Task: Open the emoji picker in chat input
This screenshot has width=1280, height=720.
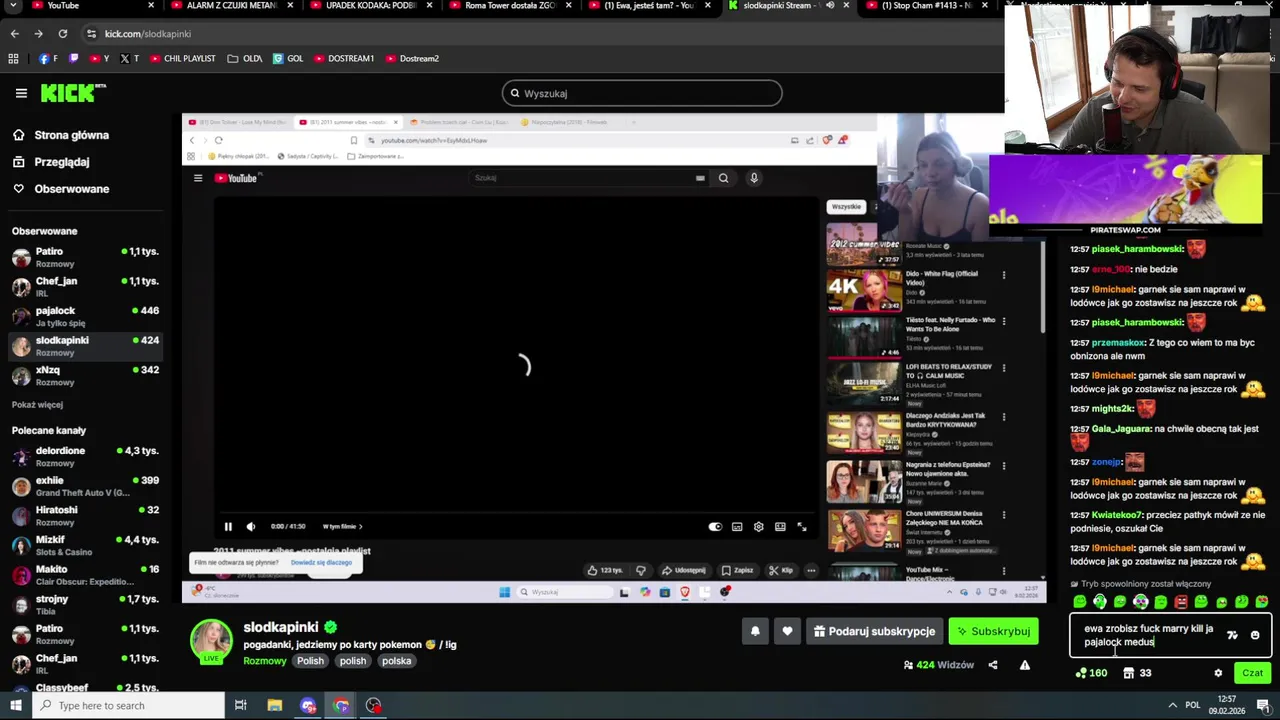Action: [1255, 635]
